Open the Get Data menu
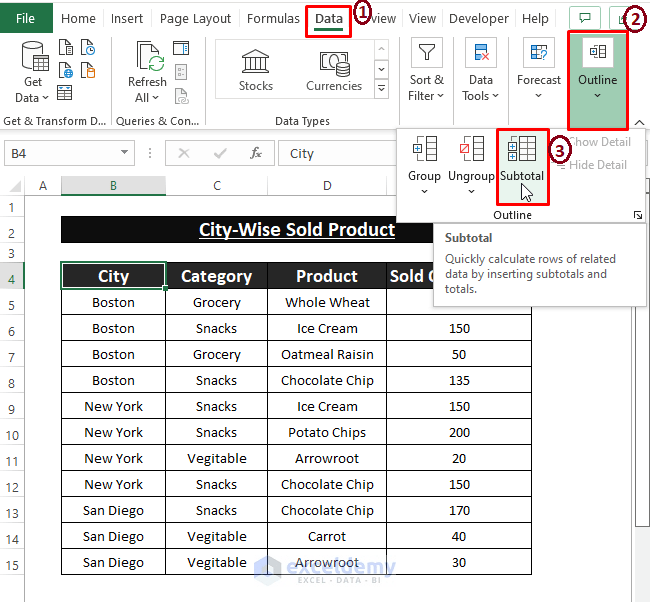This screenshot has height=602, width=650. [33, 71]
